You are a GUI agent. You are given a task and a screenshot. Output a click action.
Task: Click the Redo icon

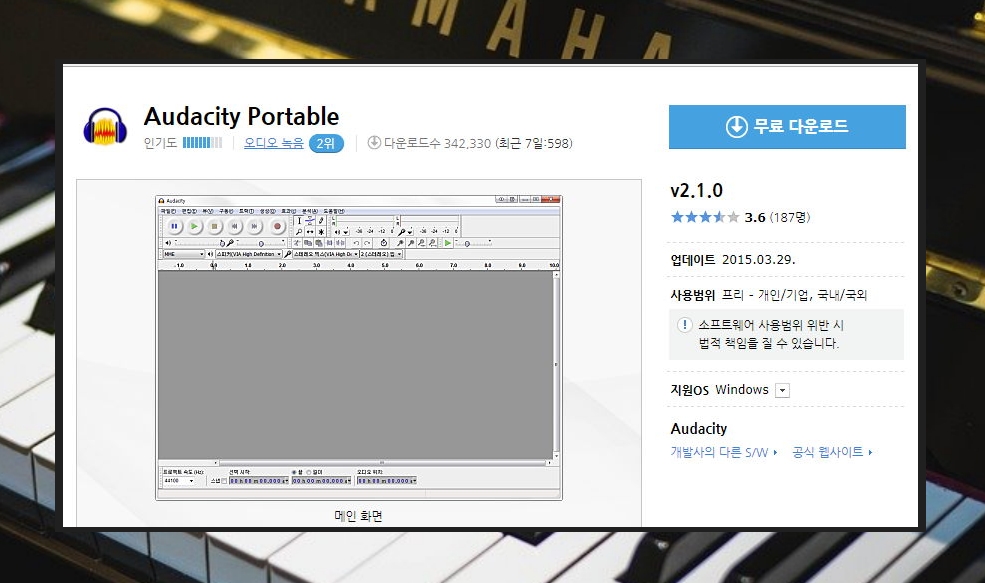pyautogui.click(x=367, y=243)
